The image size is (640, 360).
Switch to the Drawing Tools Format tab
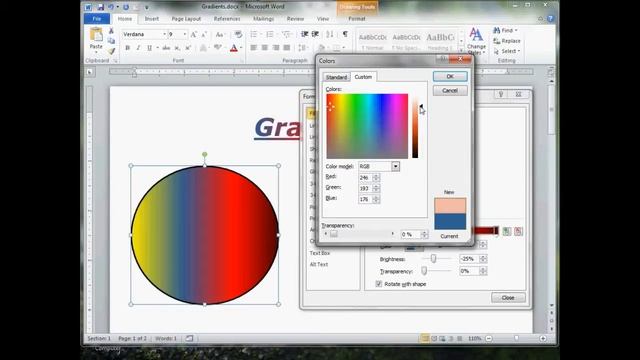[357, 19]
